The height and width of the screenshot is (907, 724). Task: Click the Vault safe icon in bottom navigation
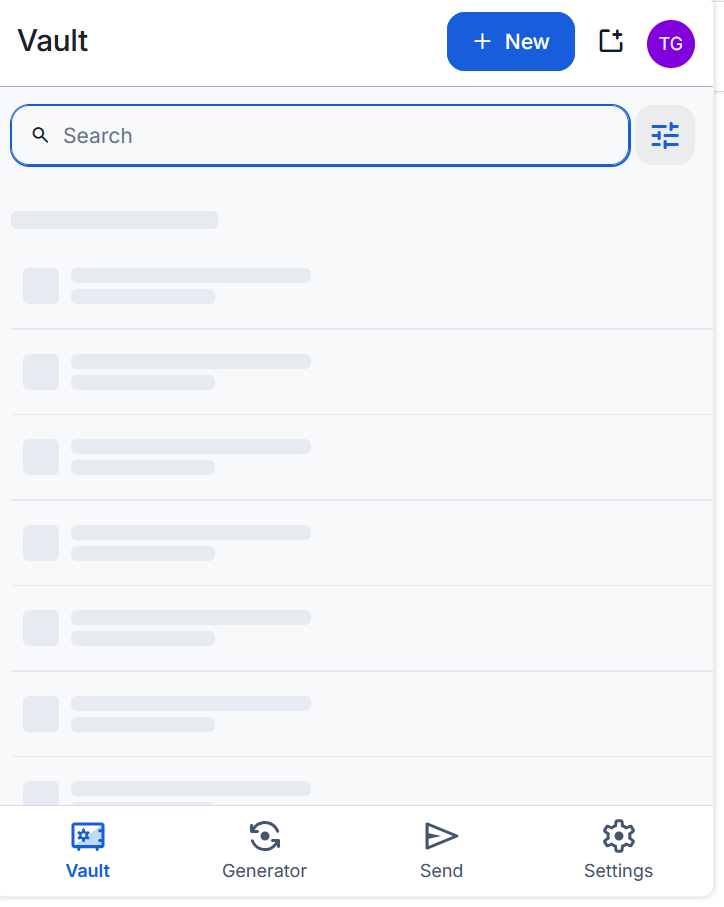pyautogui.click(x=88, y=836)
